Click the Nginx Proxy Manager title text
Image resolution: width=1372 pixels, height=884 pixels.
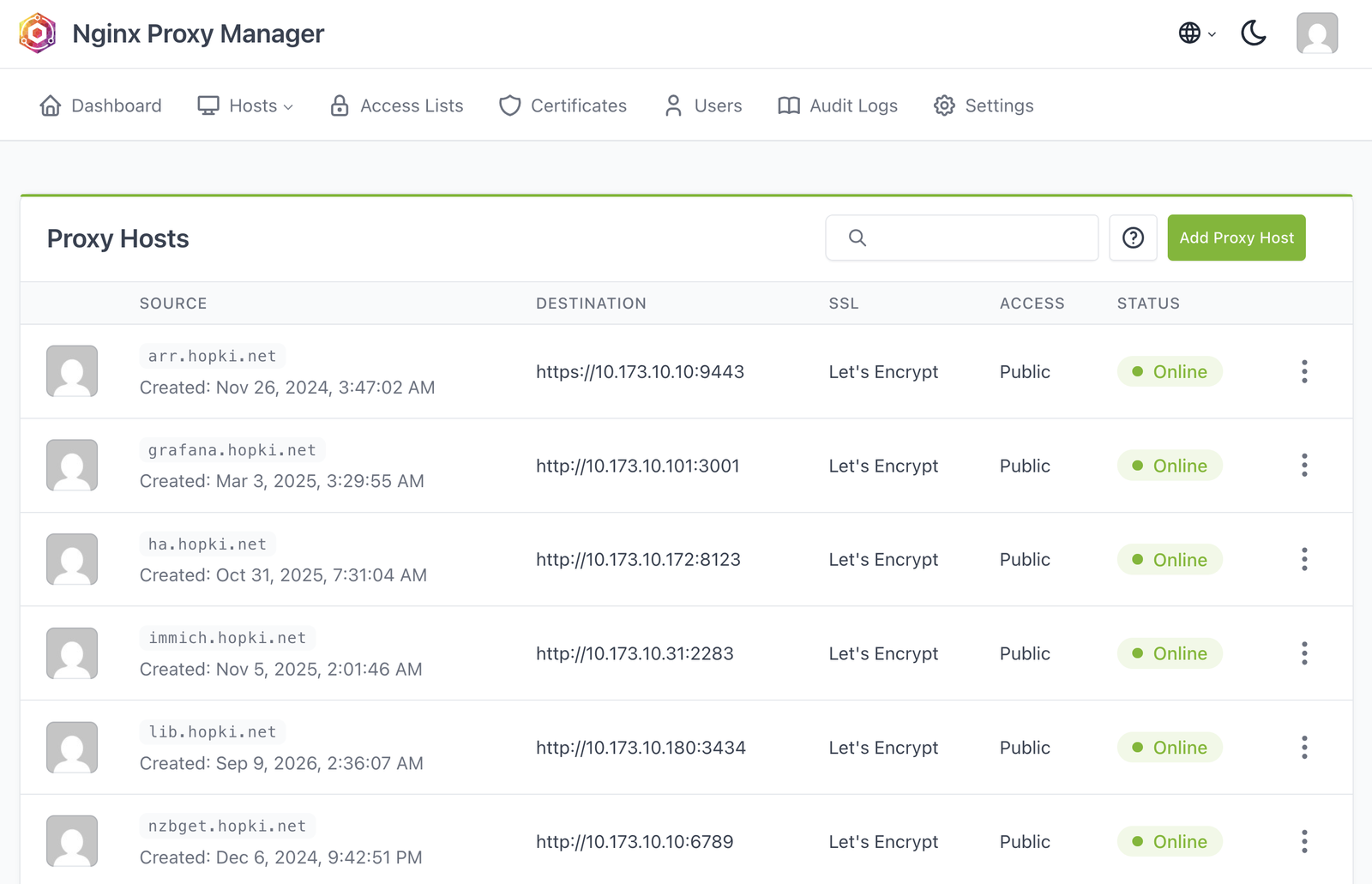tap(198, 33)
